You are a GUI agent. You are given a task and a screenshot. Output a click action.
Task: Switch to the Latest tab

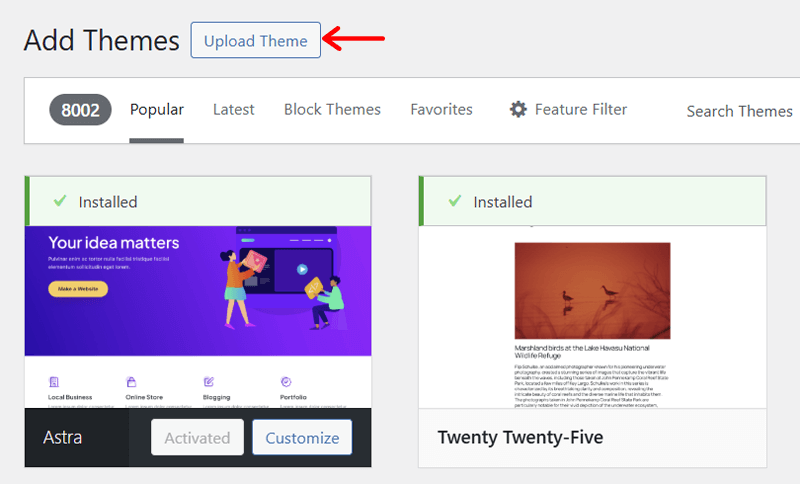point(233,110)
